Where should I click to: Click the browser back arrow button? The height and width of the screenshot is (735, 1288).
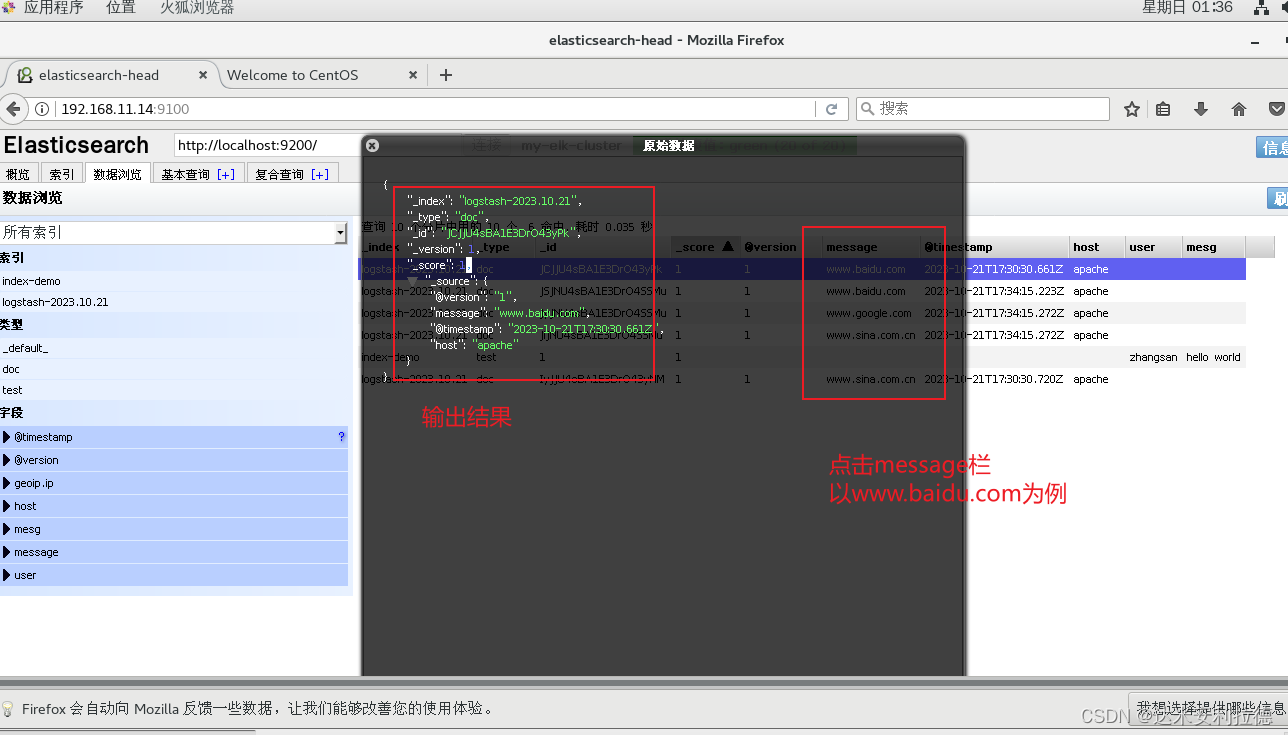click(x=13, y=109)
